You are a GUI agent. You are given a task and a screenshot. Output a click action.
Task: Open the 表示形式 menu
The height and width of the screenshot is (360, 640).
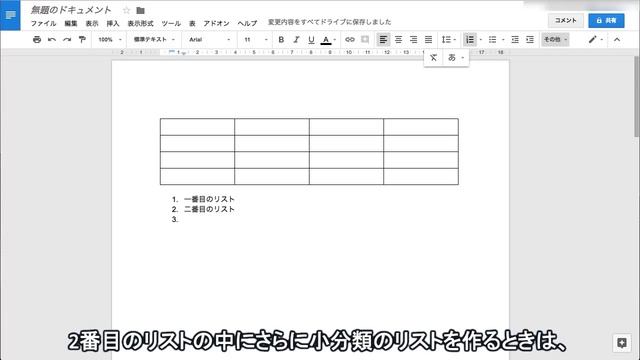[x=140, y=23]
